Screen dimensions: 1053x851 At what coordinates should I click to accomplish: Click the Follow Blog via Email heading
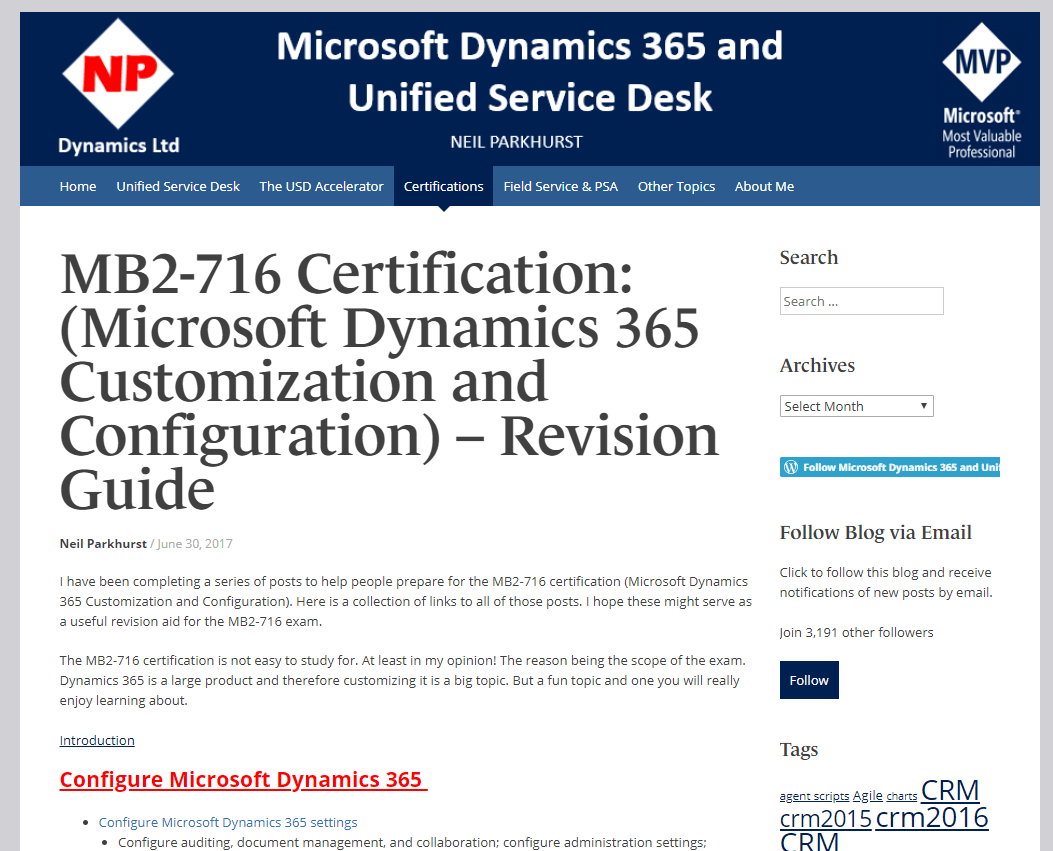tap(876, 532)
